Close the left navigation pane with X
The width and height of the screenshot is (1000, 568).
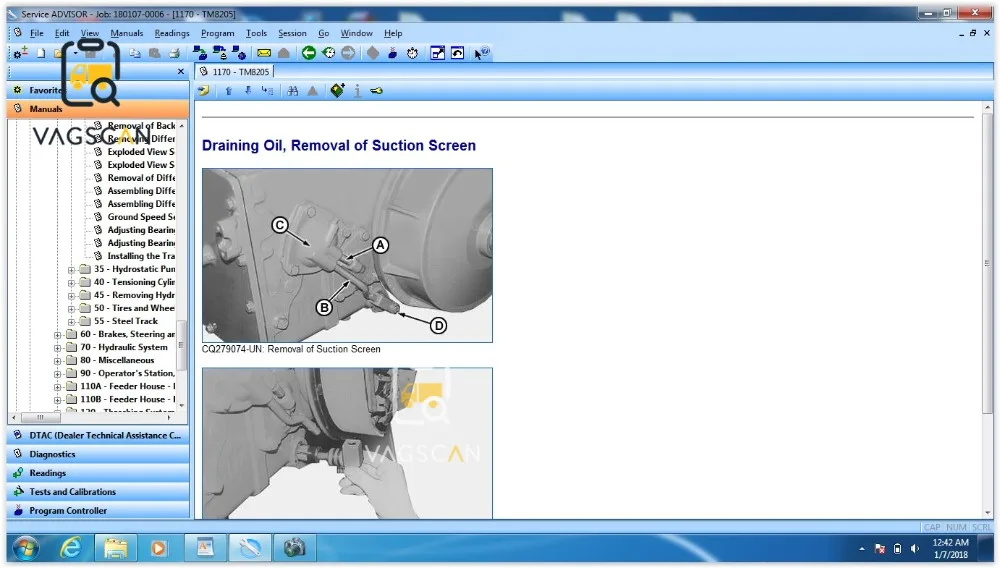180,71
